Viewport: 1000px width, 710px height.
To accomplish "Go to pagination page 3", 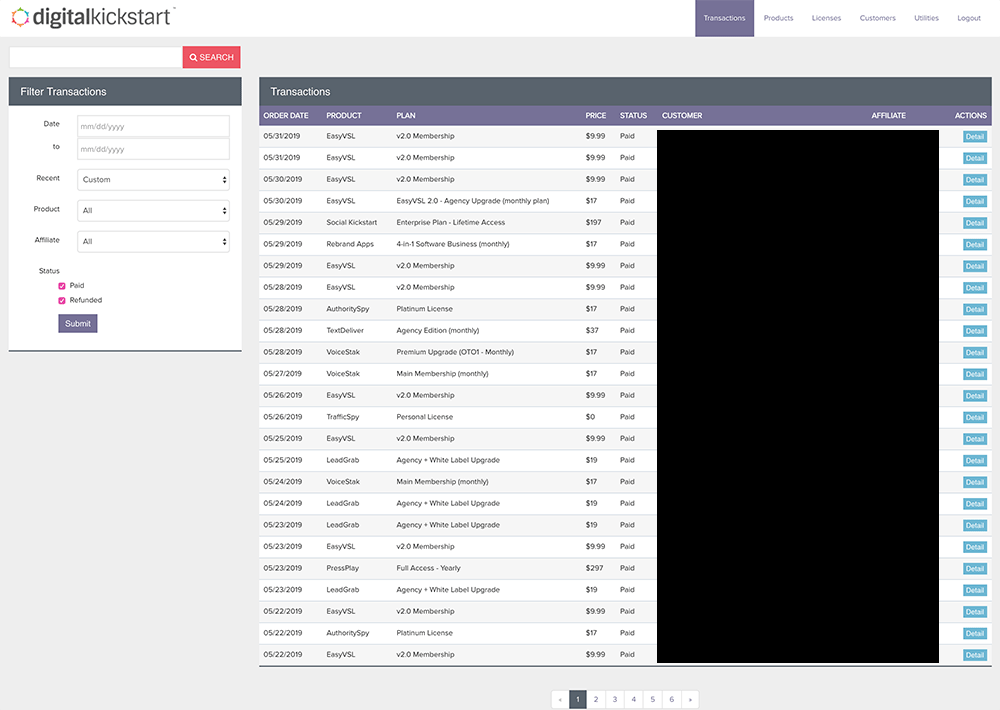I will pyautogui.click(x=615, y=699).
